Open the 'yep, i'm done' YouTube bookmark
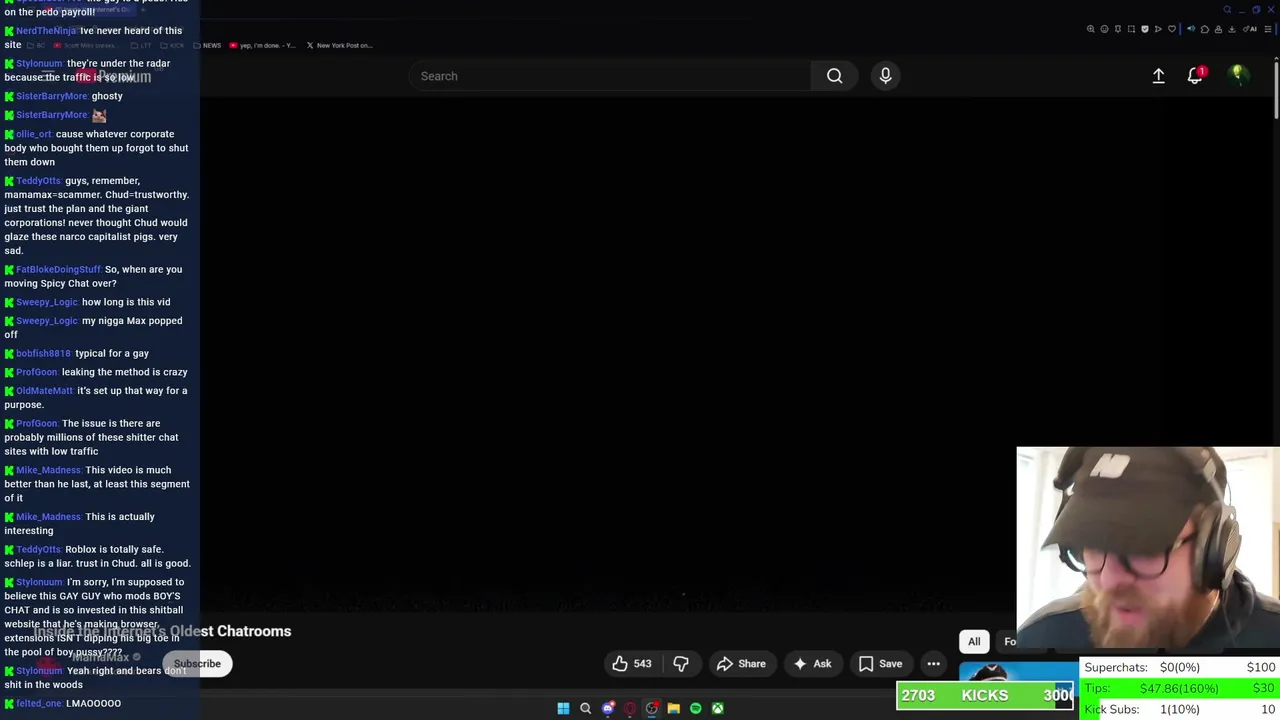 (262, 45)
